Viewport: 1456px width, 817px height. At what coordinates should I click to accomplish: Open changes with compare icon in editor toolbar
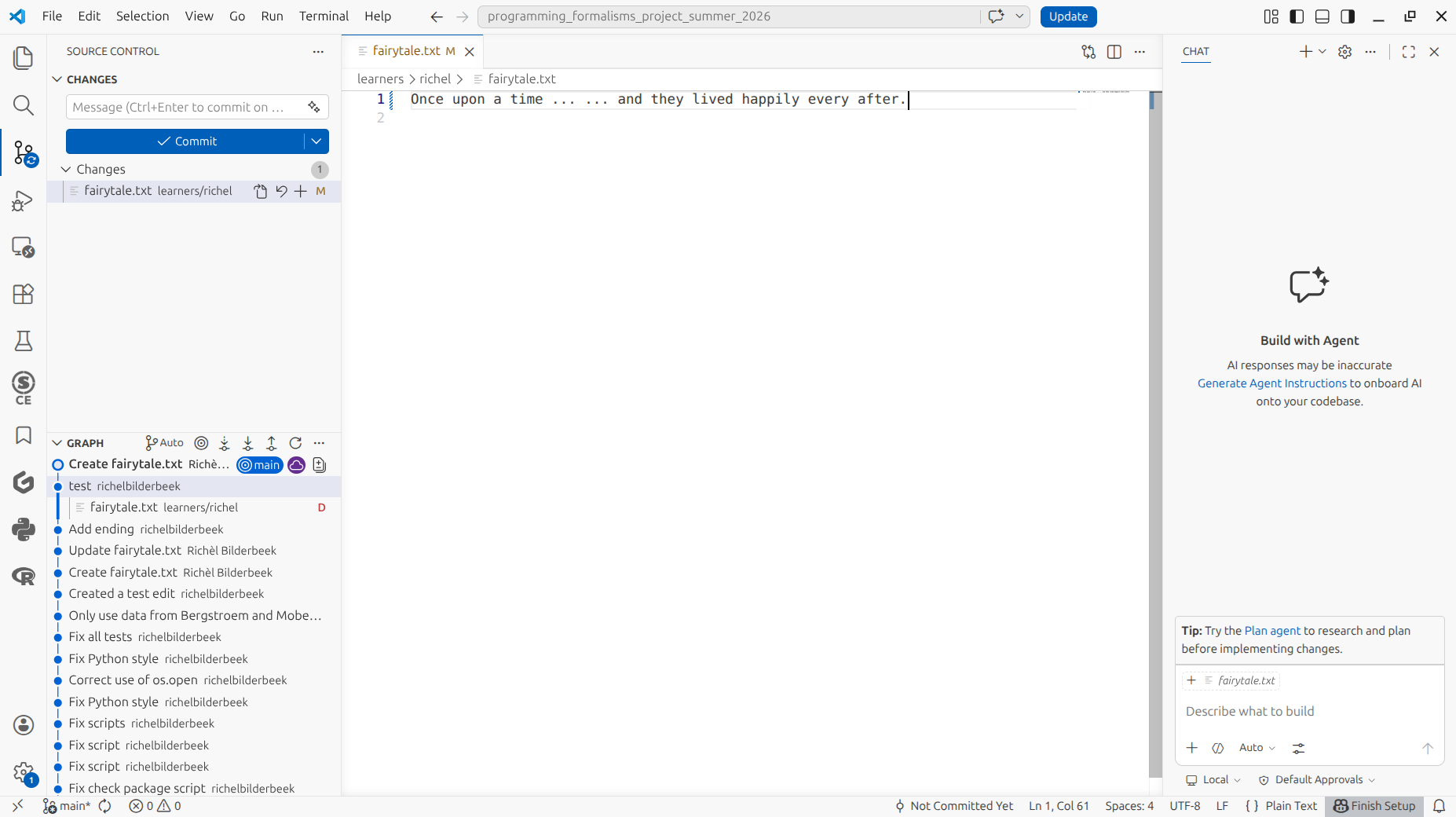coord(1088,52)
